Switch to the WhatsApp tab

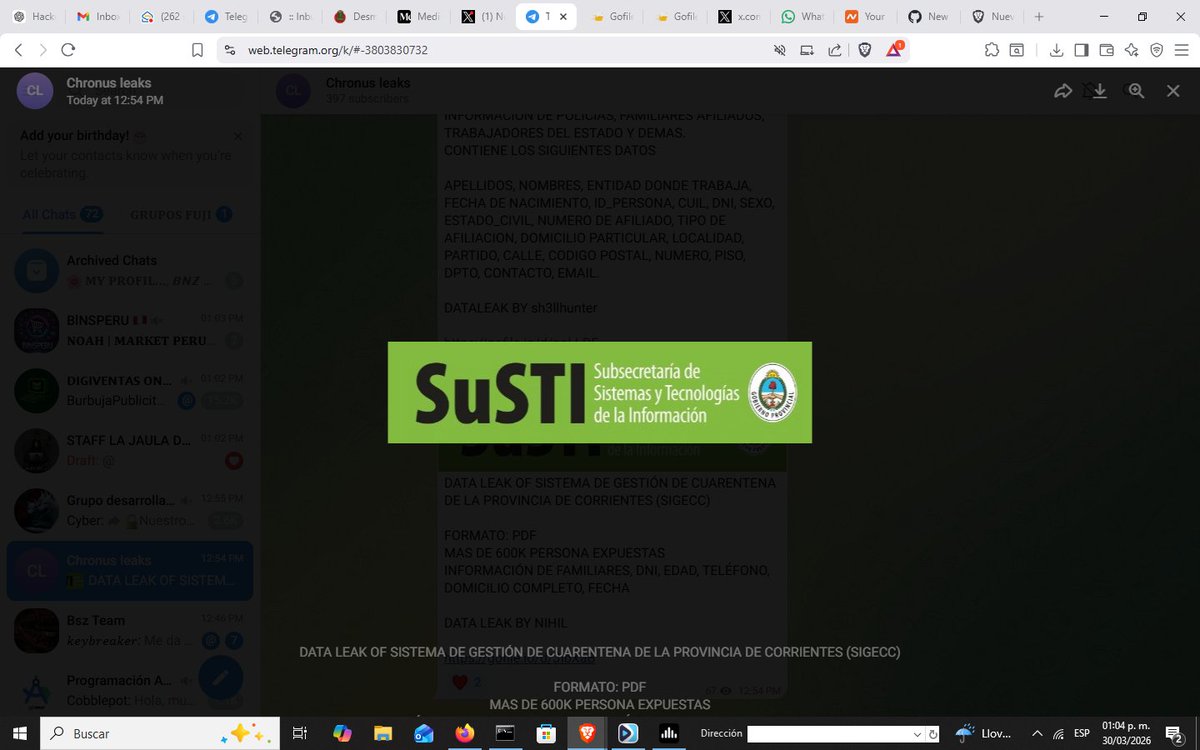(805, 17)
